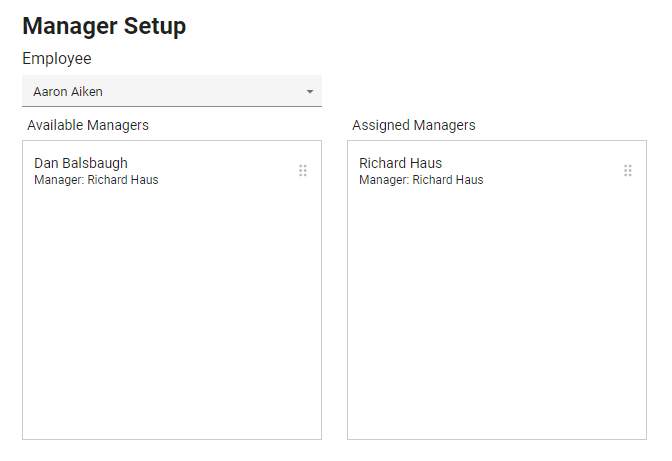
Task: Select Dan Balsbaugh name in Available Managers
Action: pyautogui.click(x=81, y=163)
